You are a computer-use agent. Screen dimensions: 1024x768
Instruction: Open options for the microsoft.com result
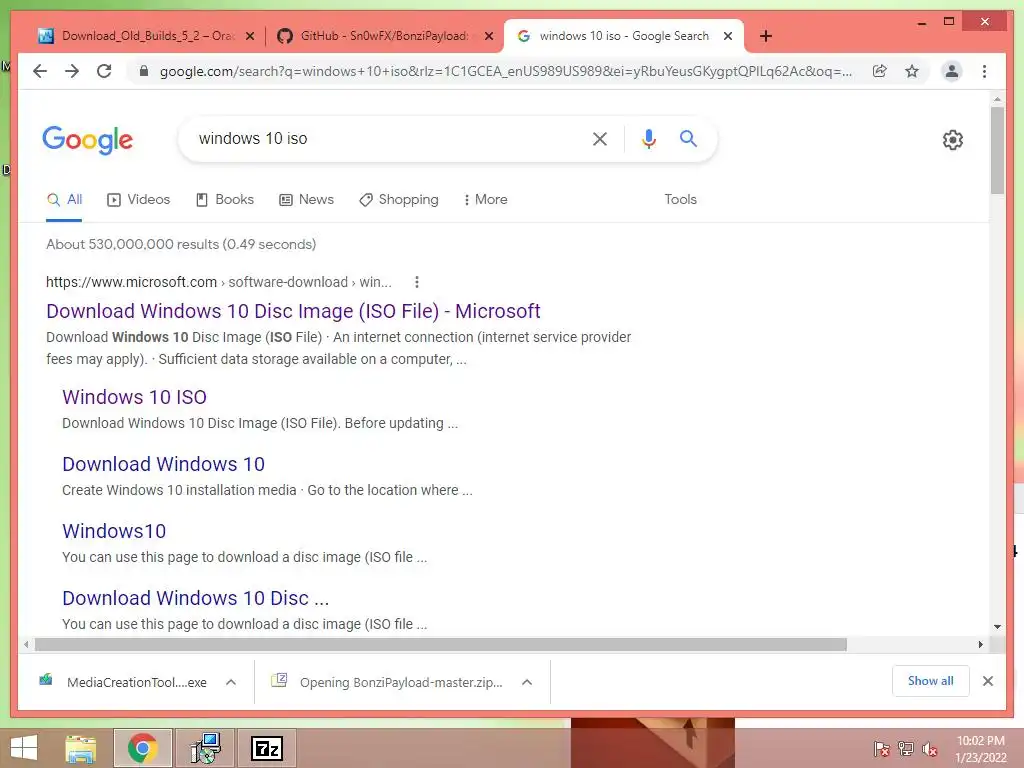417,282
